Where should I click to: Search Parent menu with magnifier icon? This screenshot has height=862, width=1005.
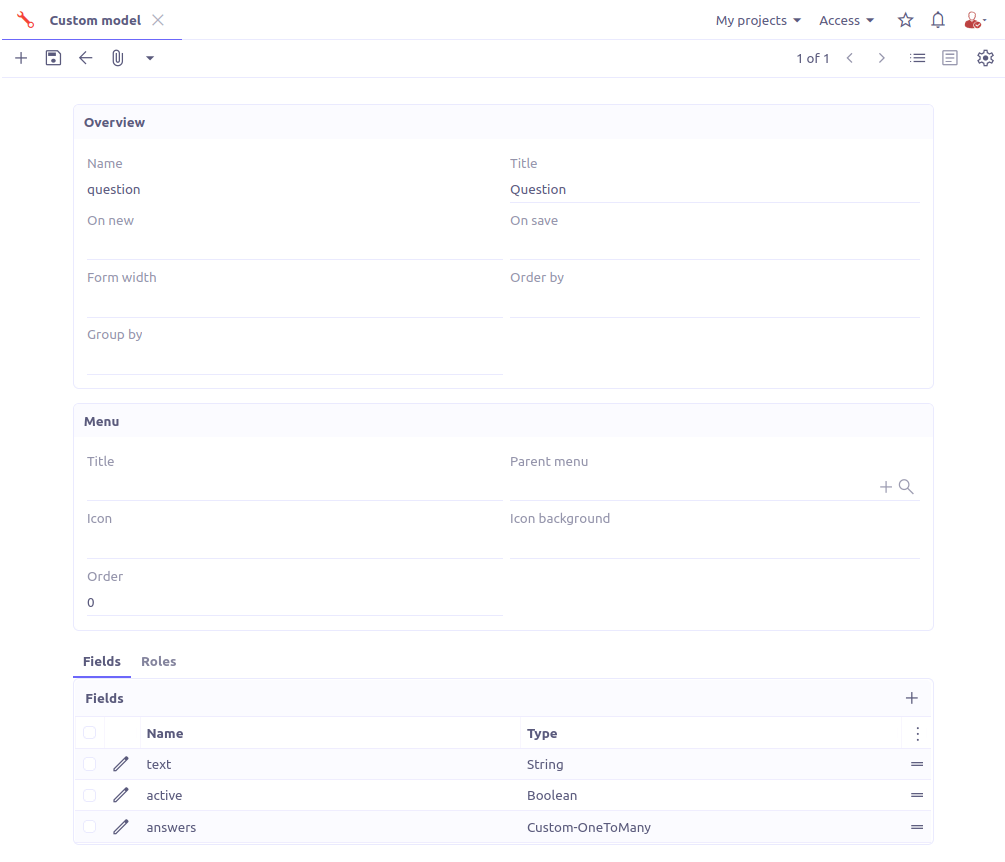pos(906,487)
